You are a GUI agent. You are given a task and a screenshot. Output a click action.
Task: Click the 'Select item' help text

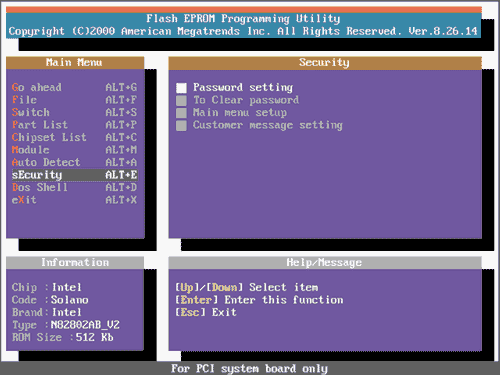tap(284, 287)
